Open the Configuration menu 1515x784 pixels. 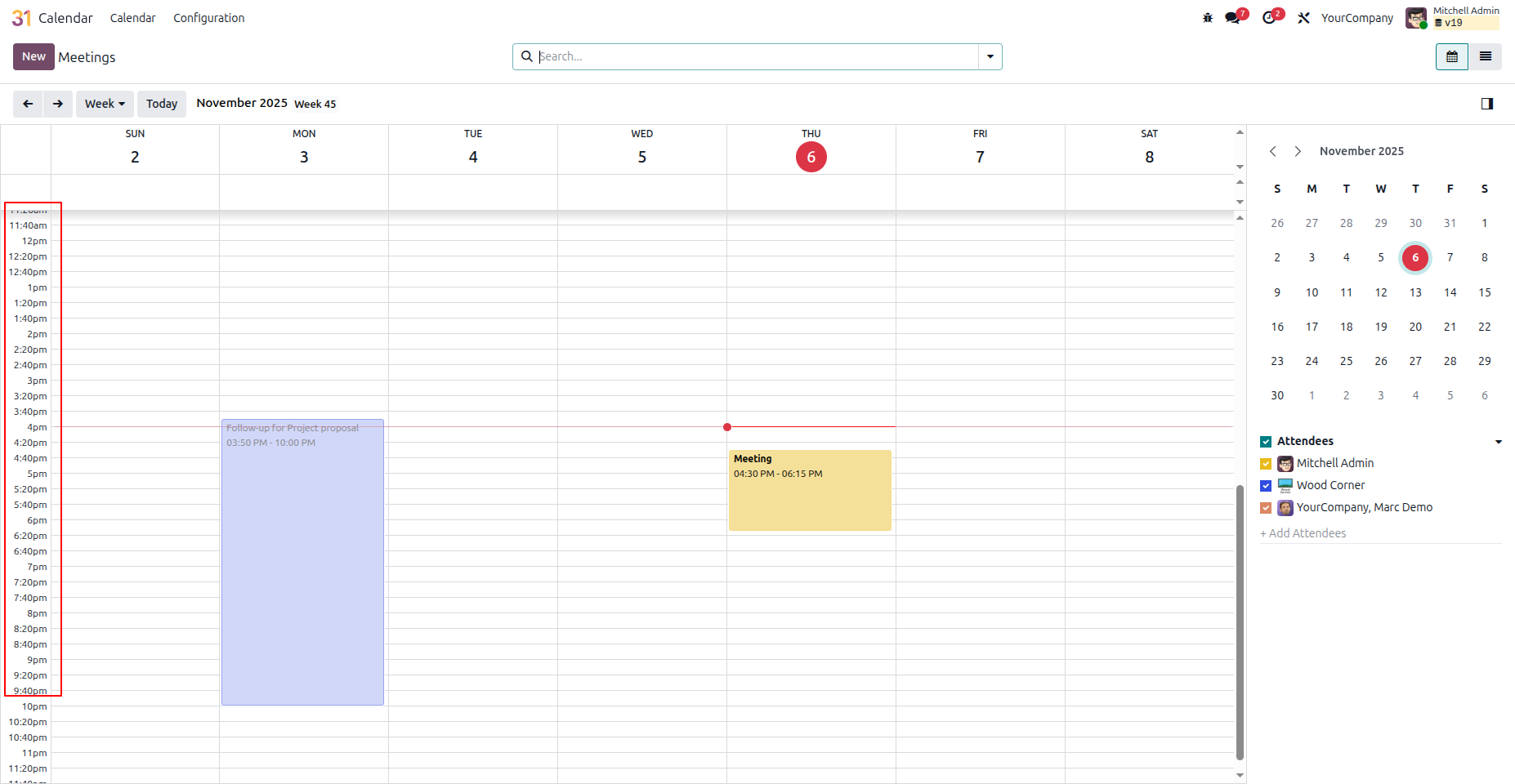click(208, 18)
